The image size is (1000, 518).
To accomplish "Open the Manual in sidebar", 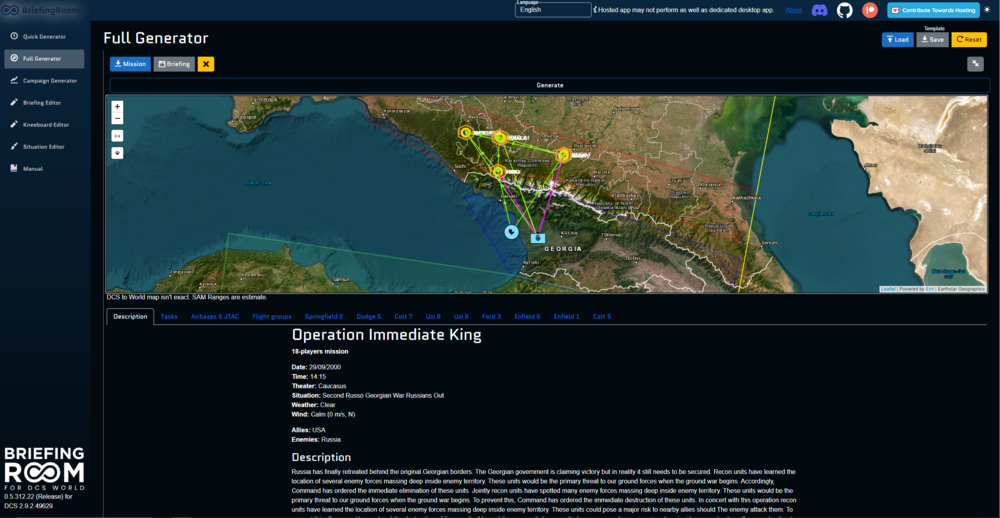I will [x=44, y=168].
